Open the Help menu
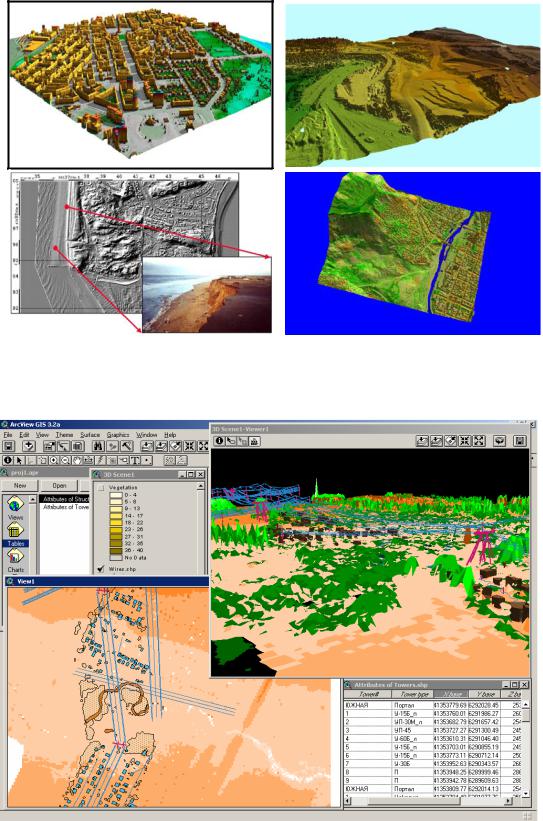The height and width of the screenshot is (821, 543). pyautogui.click(x=170, y=435)
